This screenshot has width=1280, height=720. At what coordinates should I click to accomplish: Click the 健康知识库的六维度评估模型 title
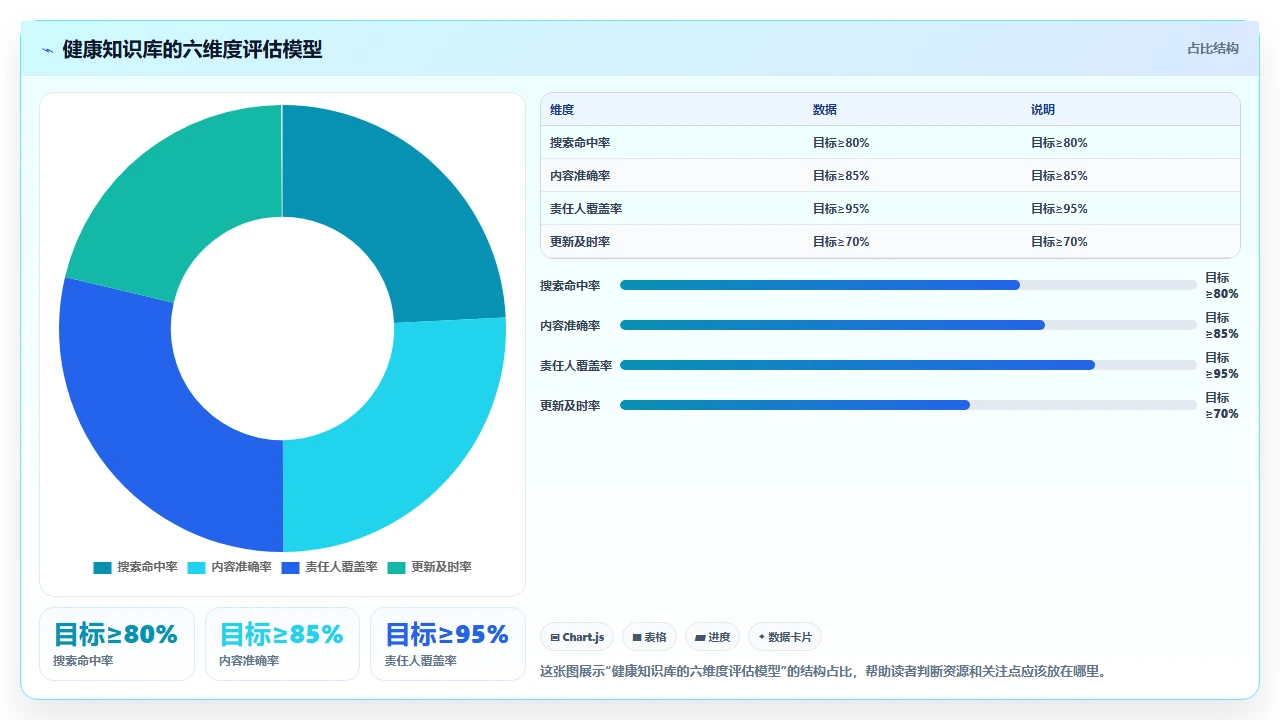pyautogui.click(x=192, y=50)
